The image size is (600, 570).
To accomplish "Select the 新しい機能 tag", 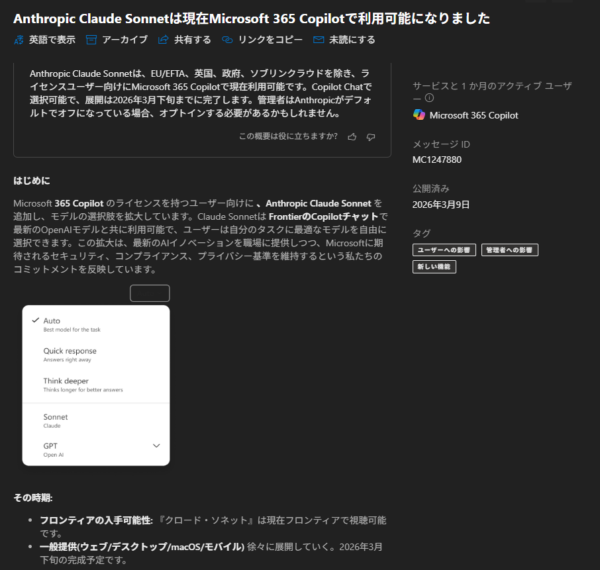I will 434,266.
